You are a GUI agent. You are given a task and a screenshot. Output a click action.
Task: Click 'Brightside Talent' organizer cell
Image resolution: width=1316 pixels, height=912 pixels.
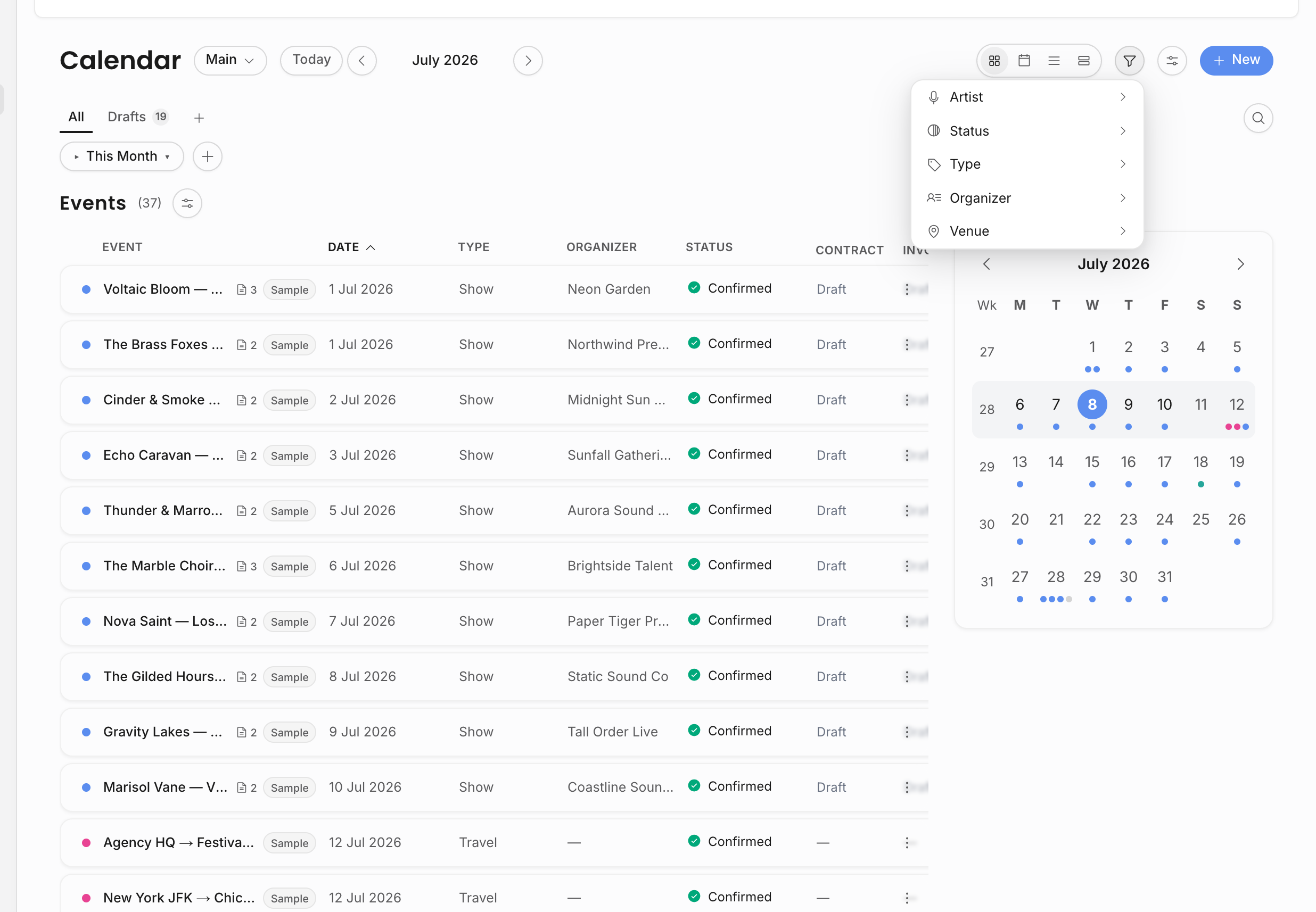pyautogui.click(x=620, y=566)
